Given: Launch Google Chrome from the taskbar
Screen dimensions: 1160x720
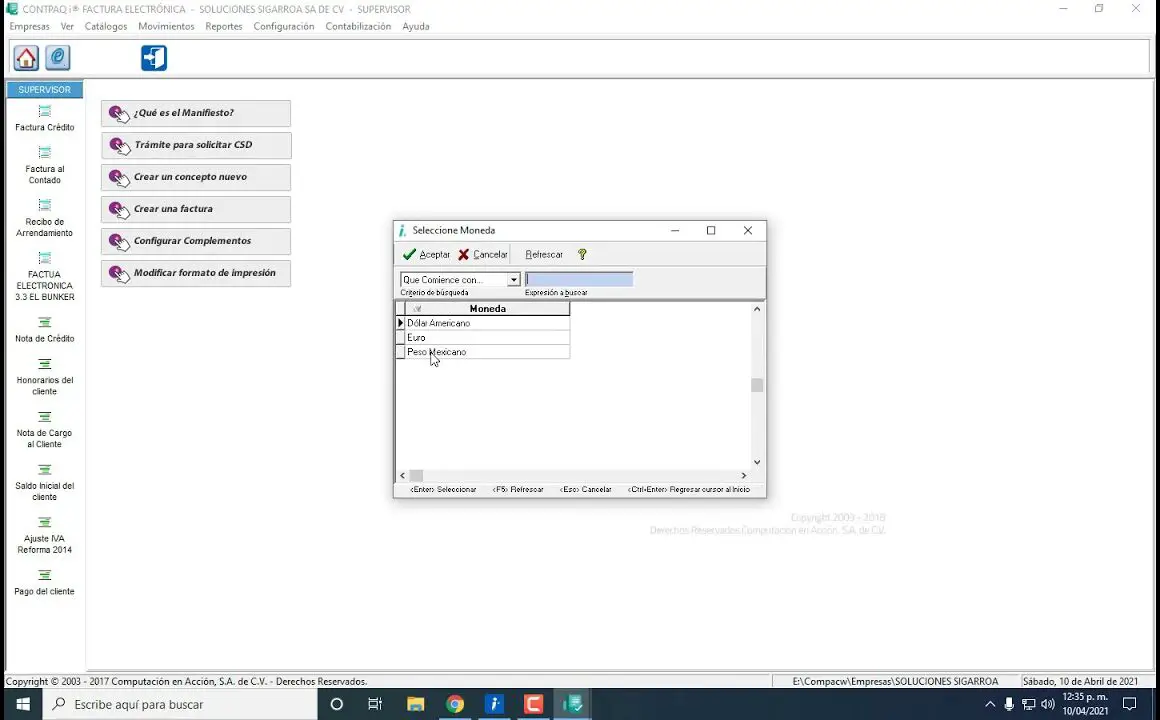Looking at the screenshot, I should (455, 704).
